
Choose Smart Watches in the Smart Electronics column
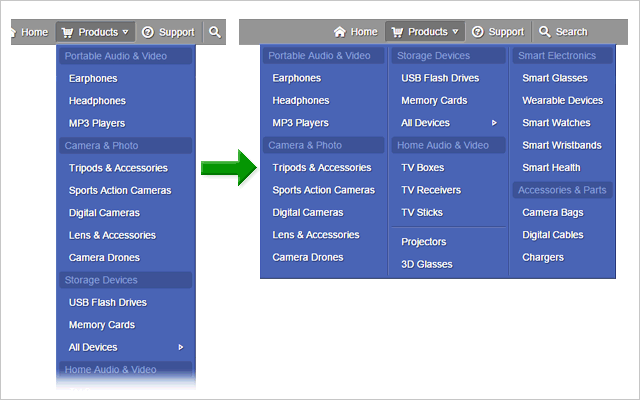556,123
